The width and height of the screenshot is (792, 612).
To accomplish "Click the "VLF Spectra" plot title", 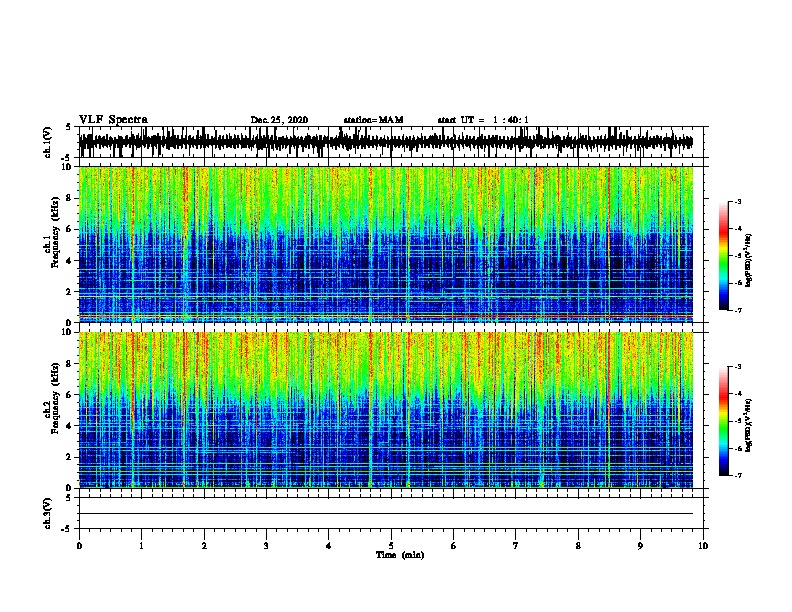I will click(113, 120).
